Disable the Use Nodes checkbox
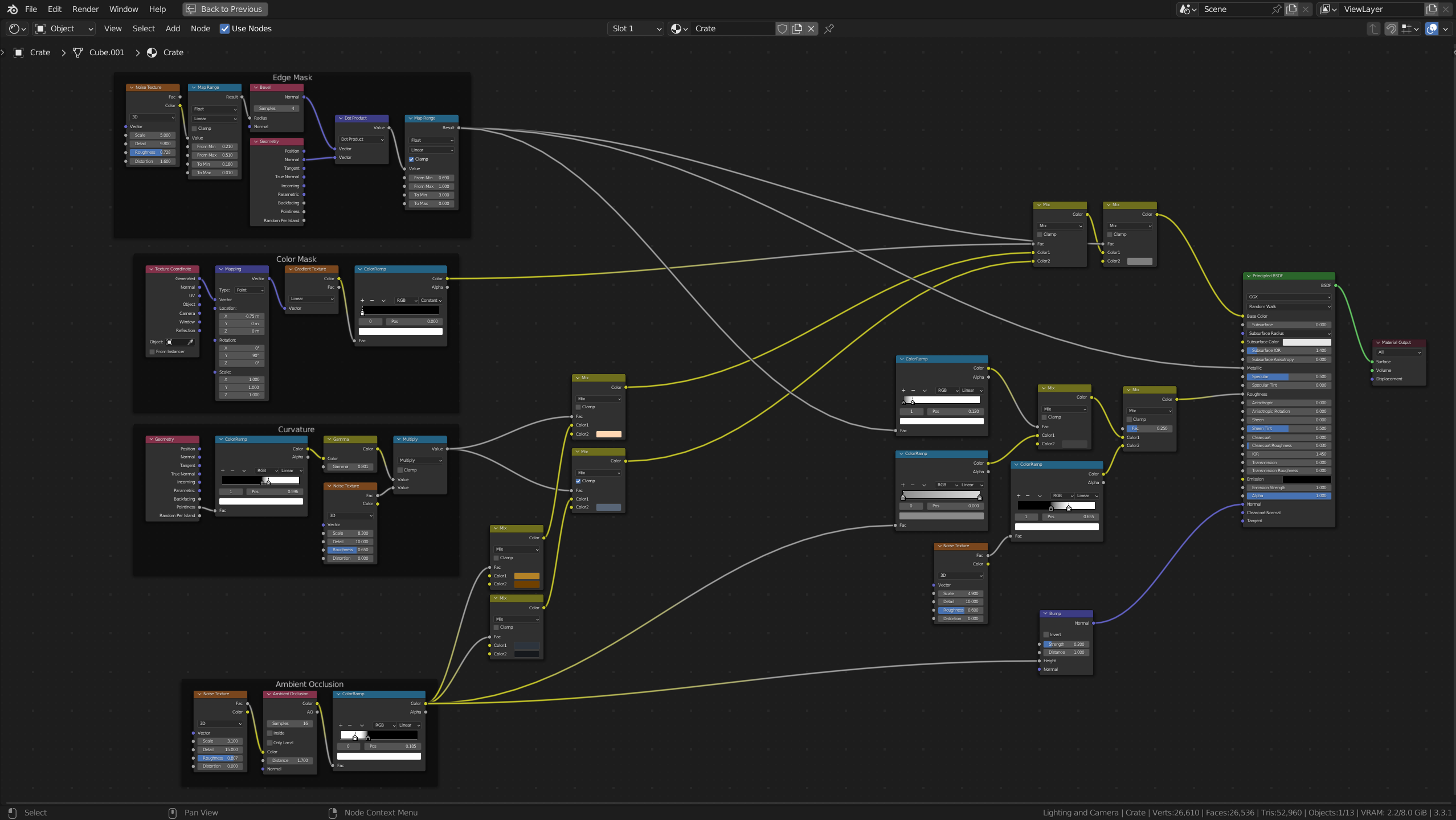Screen dimensions: 1456x820 (x=226, y=28)
